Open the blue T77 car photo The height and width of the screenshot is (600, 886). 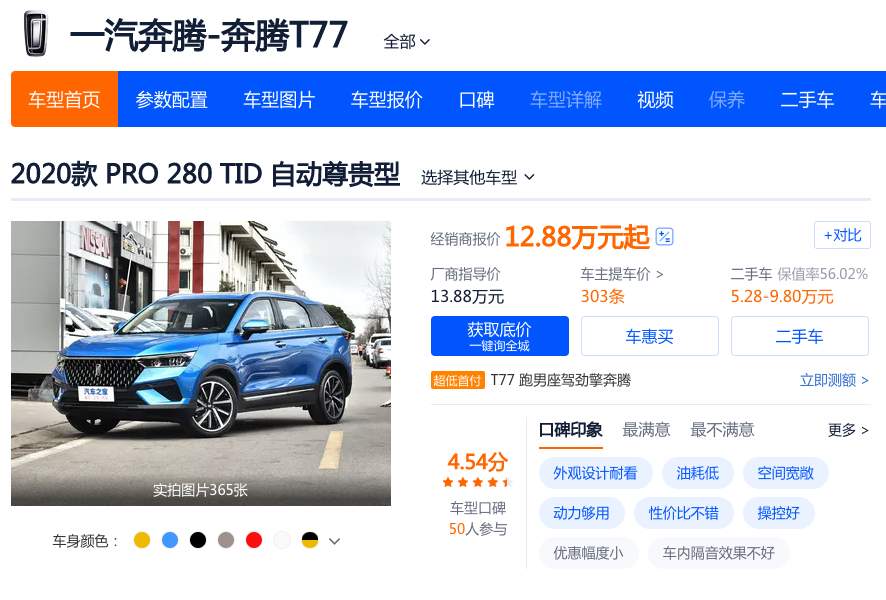(201, 362)
